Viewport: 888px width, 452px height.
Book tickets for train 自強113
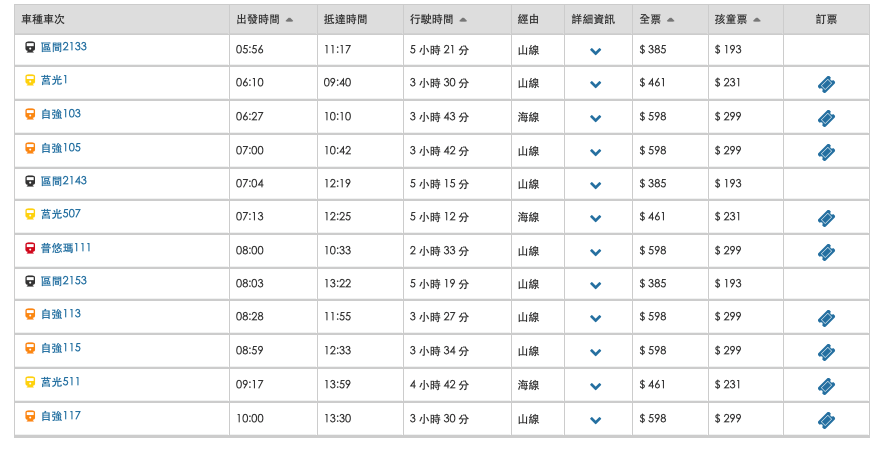pos(826,318)
